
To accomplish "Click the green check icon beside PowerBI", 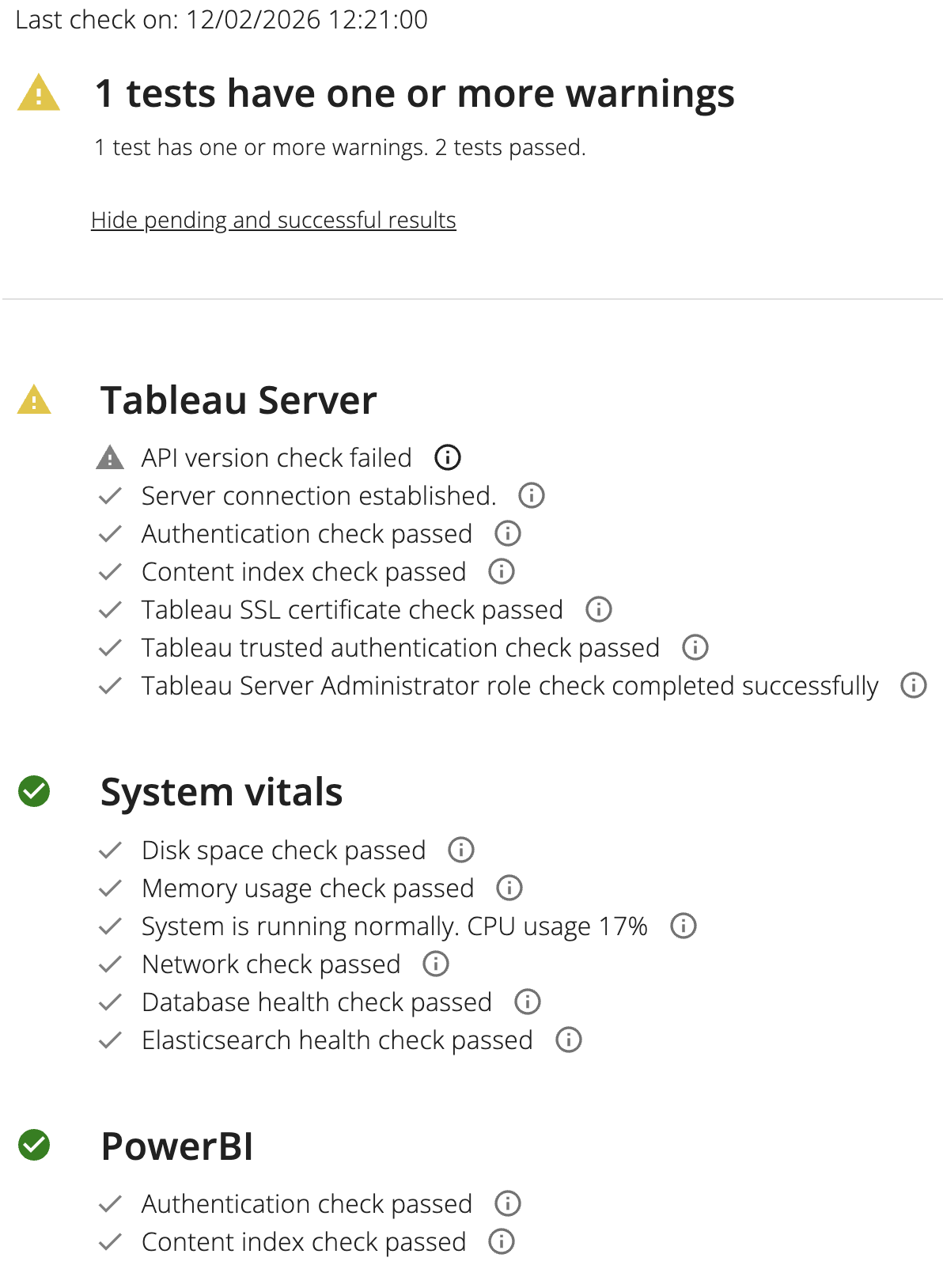I will pos(34,1145).
